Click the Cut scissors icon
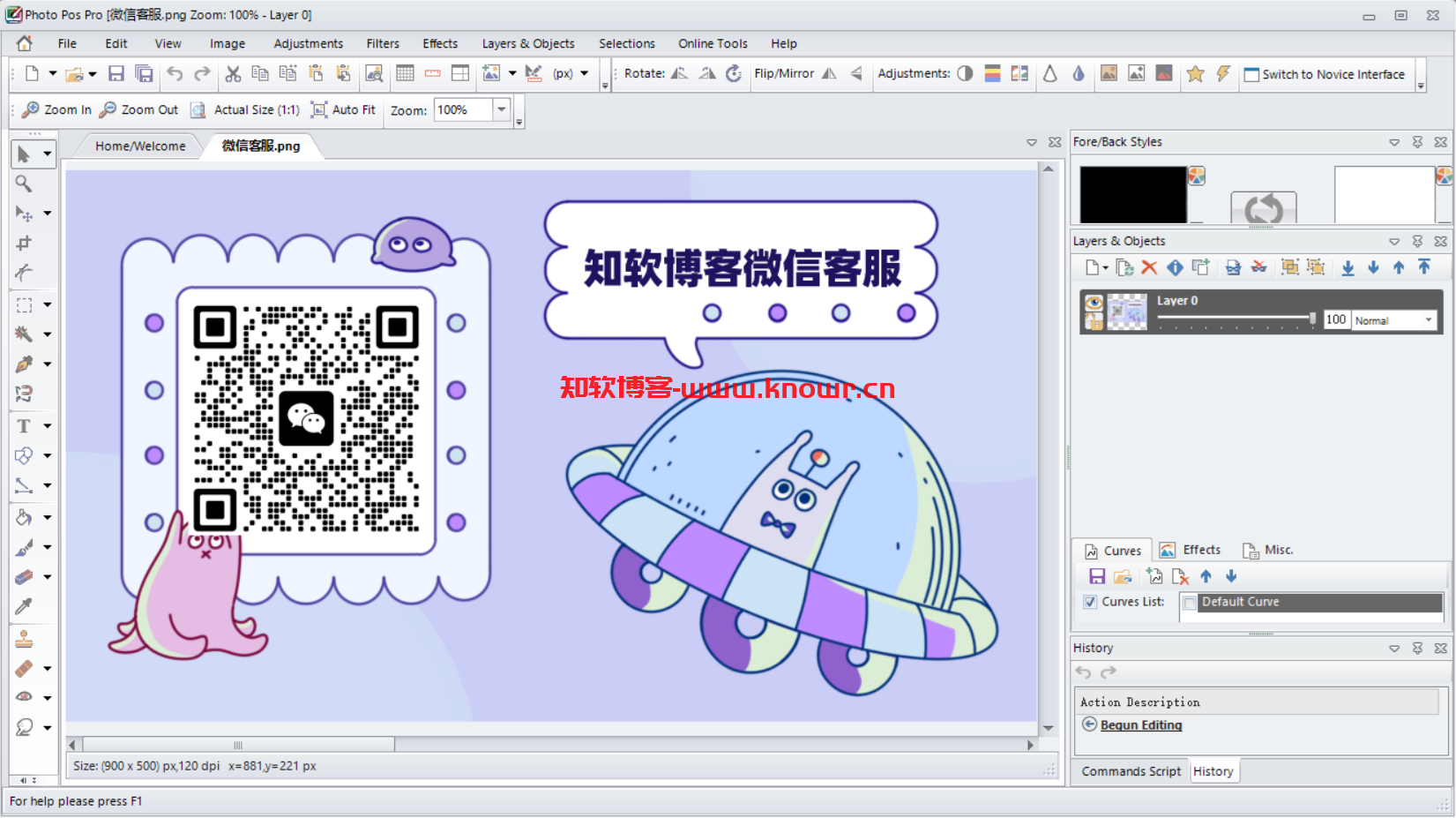The width and height of the screenshot is (1456, 818). click(x=233, y=74)
